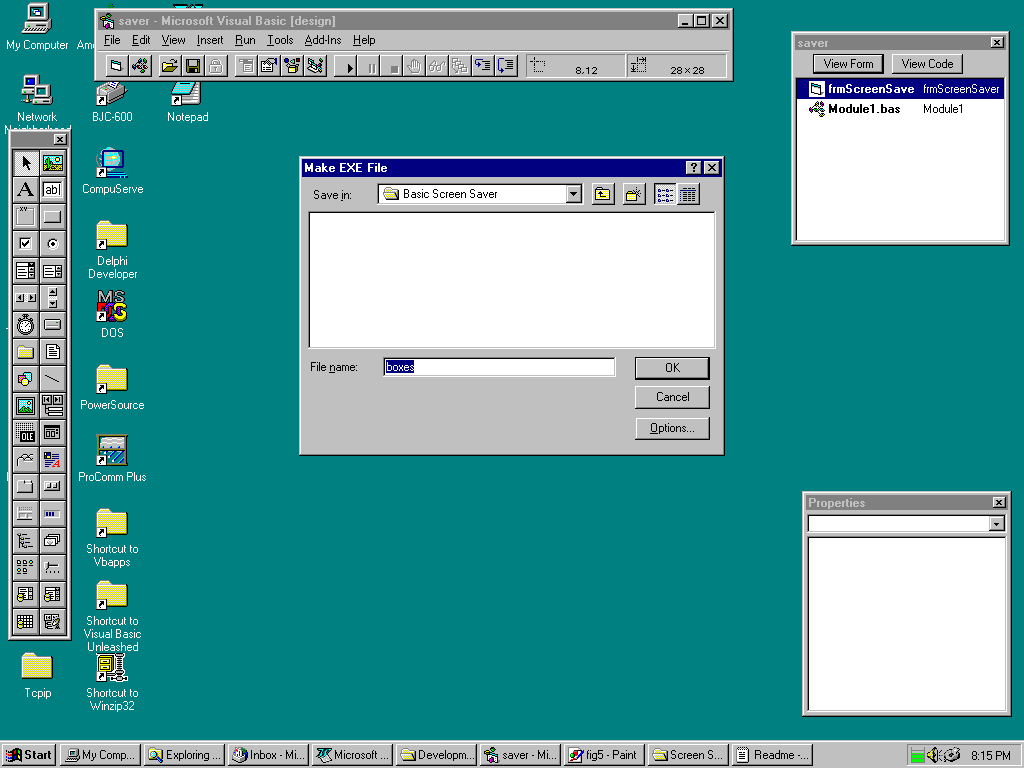Expand the Save in folder dropdown
1024x768 pixels.
(x=573, y=194)
